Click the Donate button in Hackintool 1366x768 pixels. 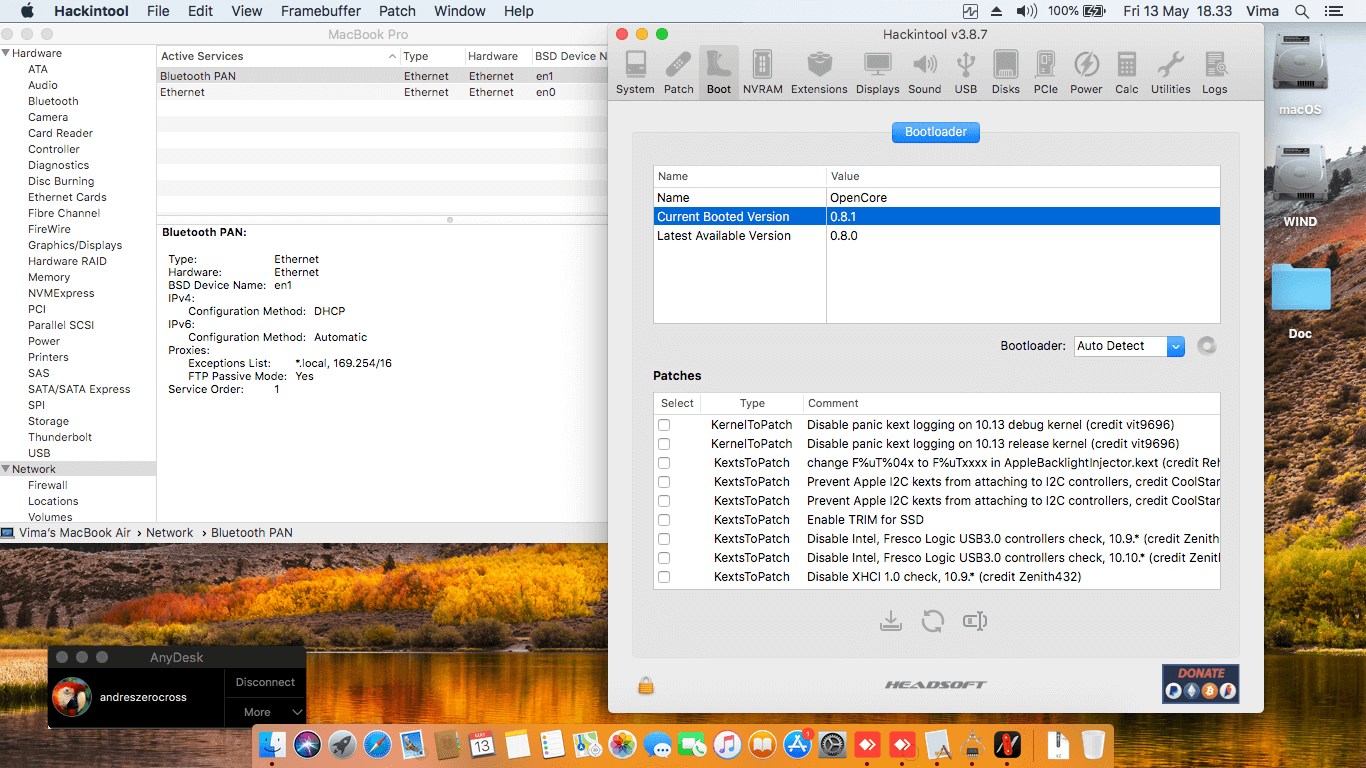(x=1200, y=683)
